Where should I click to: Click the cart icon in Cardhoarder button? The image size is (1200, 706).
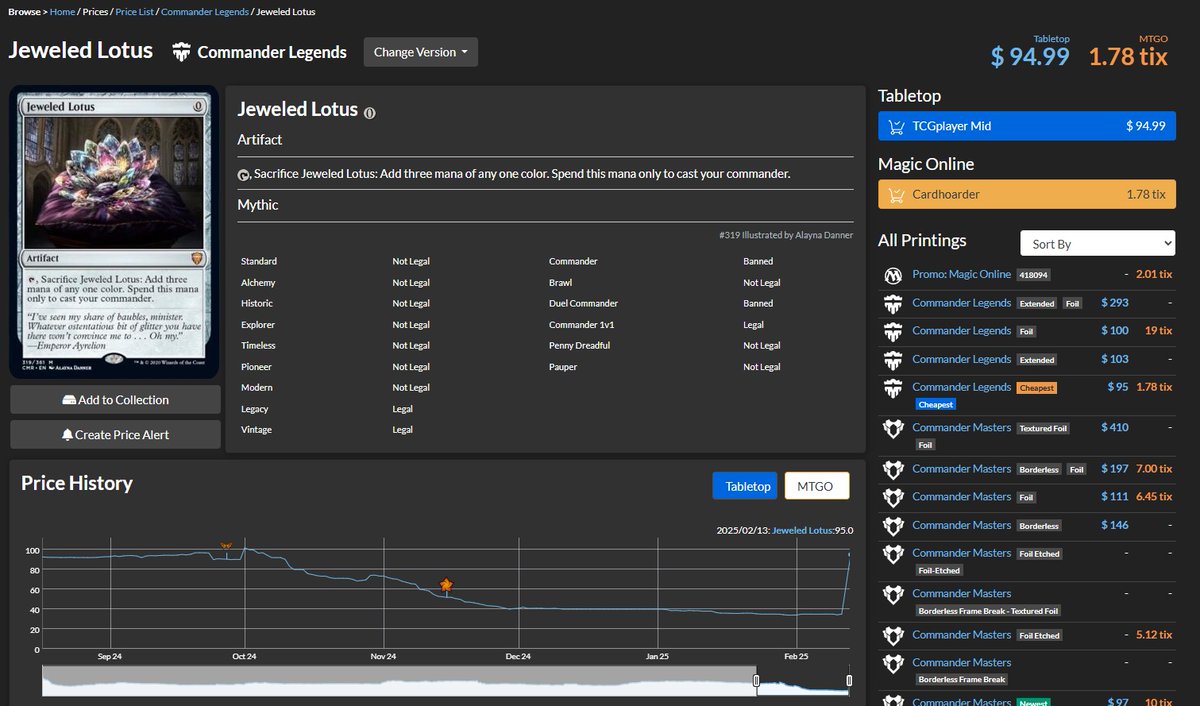click(895, 194)
